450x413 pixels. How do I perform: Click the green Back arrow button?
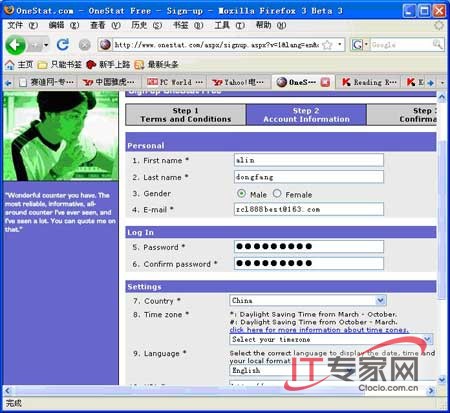pyautogui.click(x=15, y=45)
